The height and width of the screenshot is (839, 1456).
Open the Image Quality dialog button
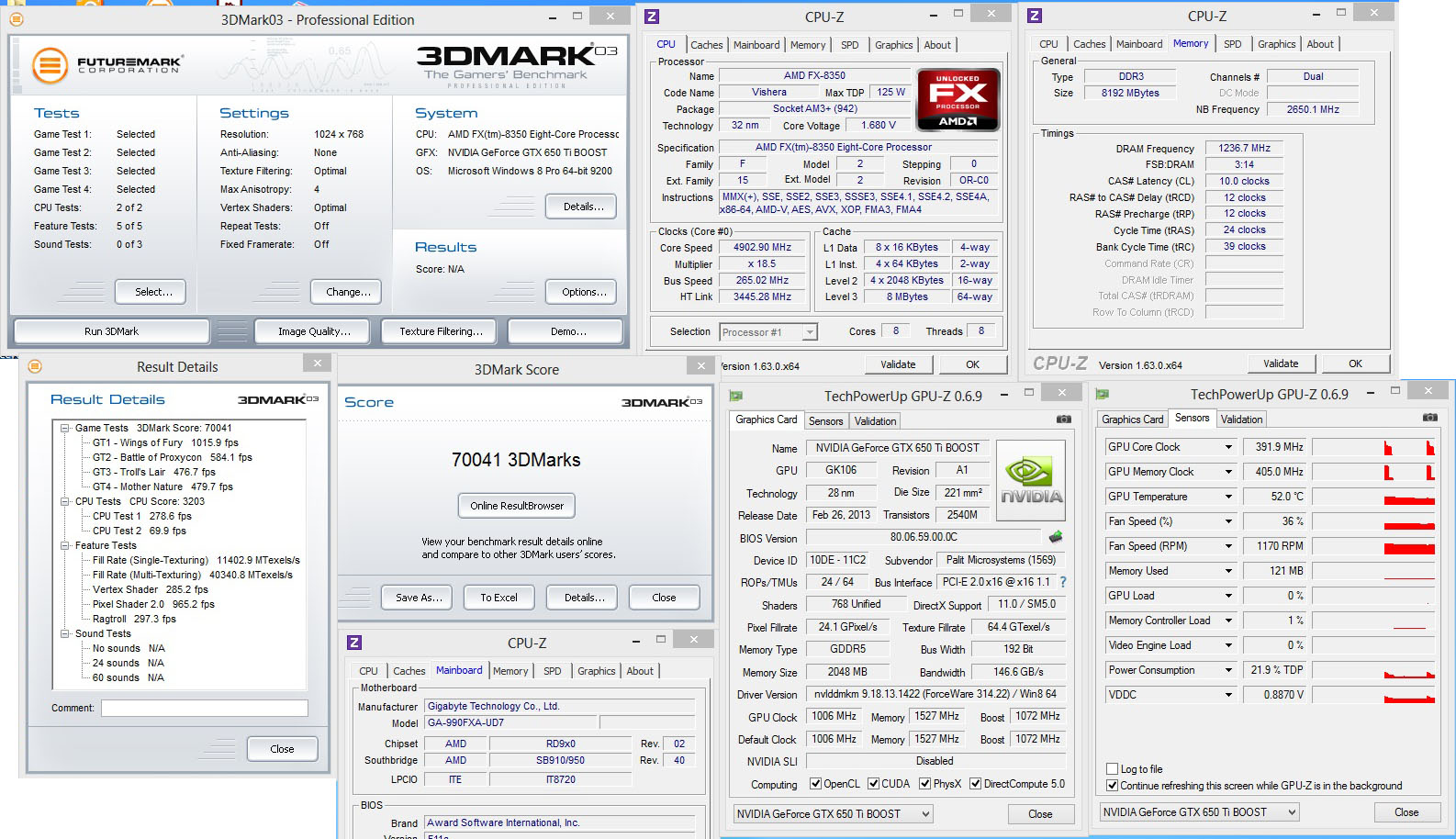click(314, 331)
